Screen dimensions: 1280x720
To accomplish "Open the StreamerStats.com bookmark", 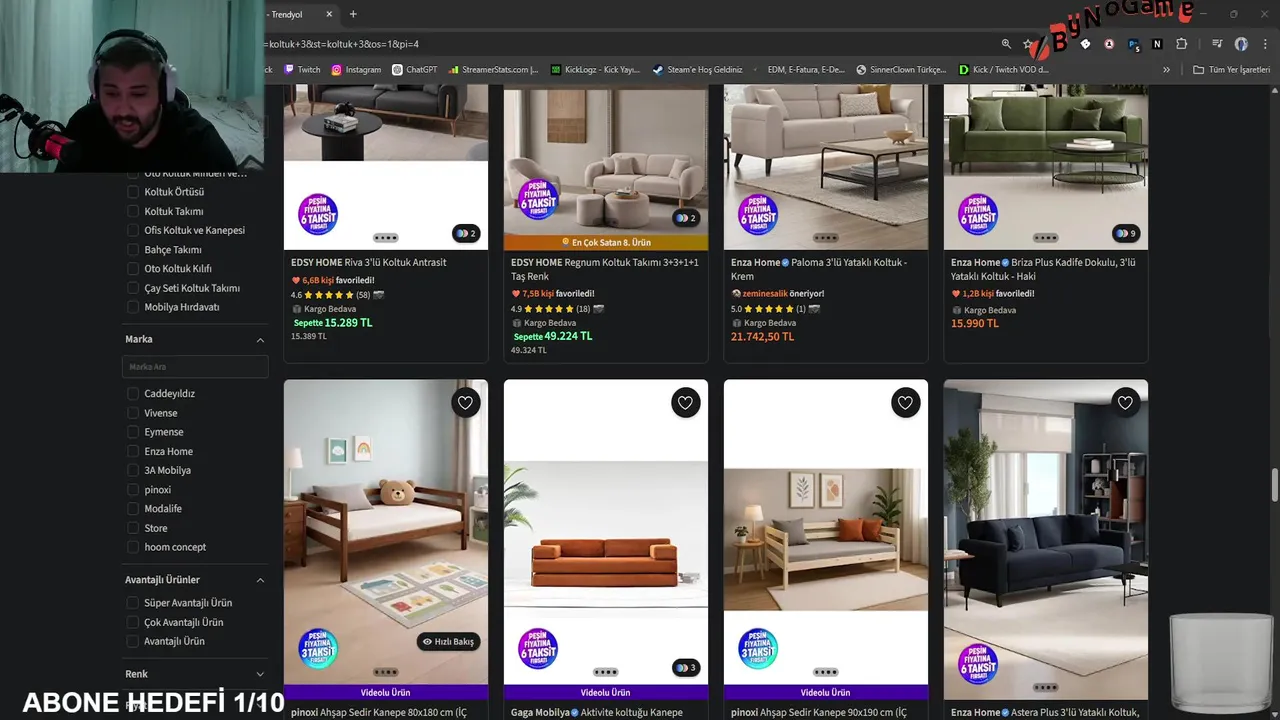I will tap(493, 70).
